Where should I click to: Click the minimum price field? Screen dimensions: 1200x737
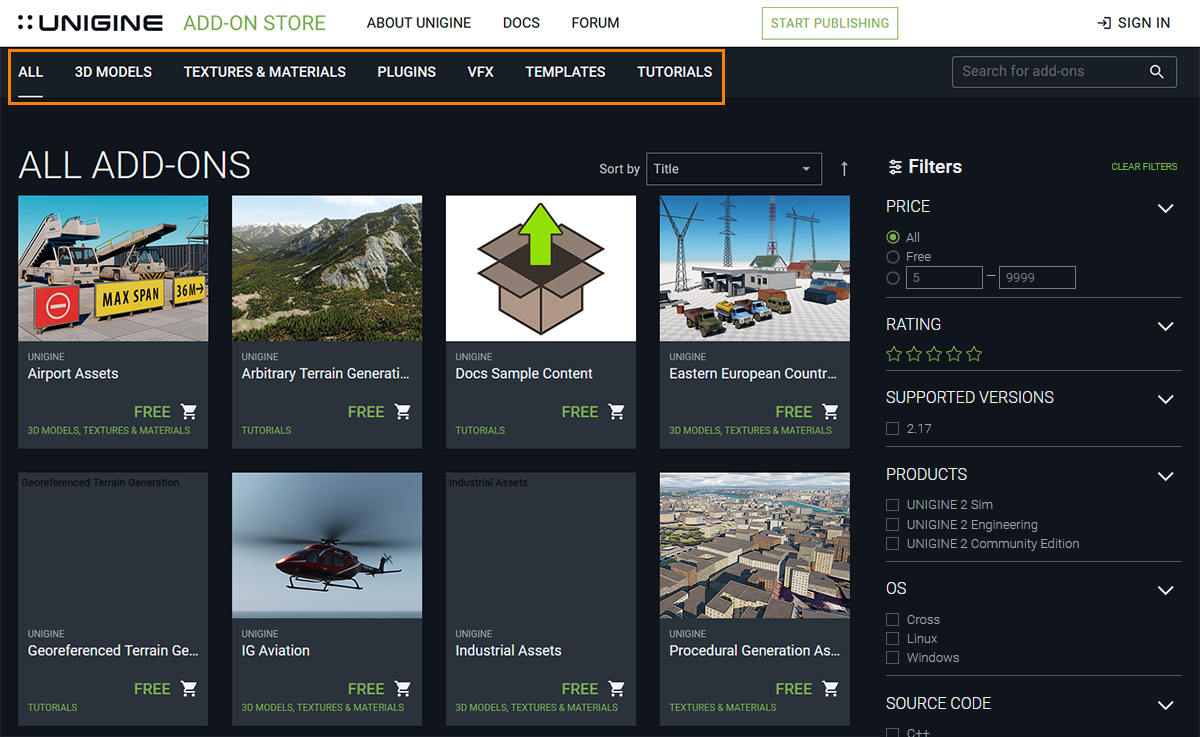click(x=944, y=278)
